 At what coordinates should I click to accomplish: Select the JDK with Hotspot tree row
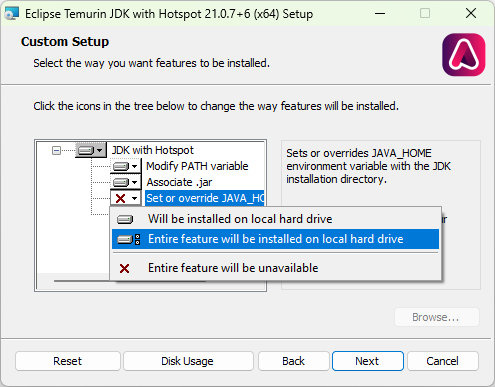[x=153, y=150]
